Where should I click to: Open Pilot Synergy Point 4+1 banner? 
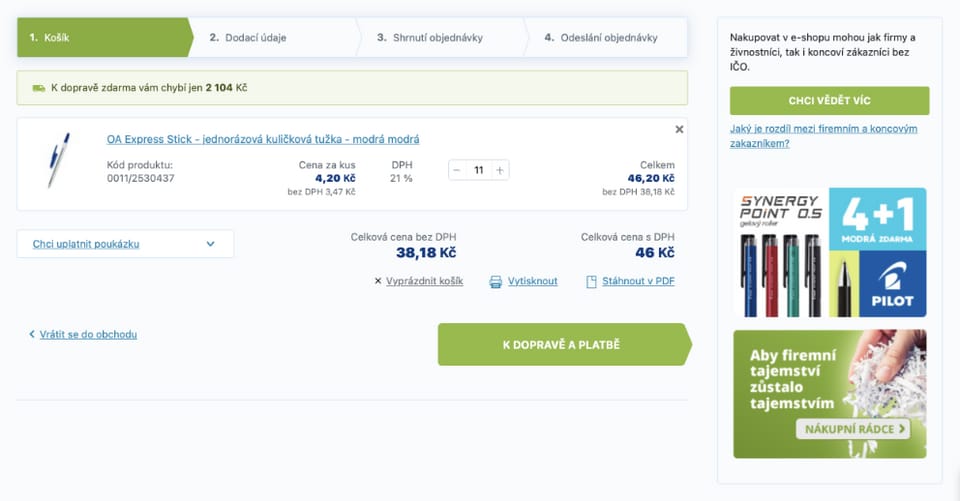(829, 252)
